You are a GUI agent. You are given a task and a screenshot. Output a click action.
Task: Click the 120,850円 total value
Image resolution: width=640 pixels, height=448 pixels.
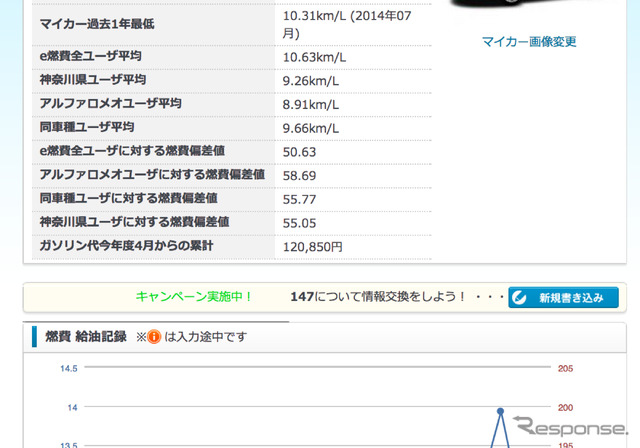pyautogui.click(x=312, y=247)
